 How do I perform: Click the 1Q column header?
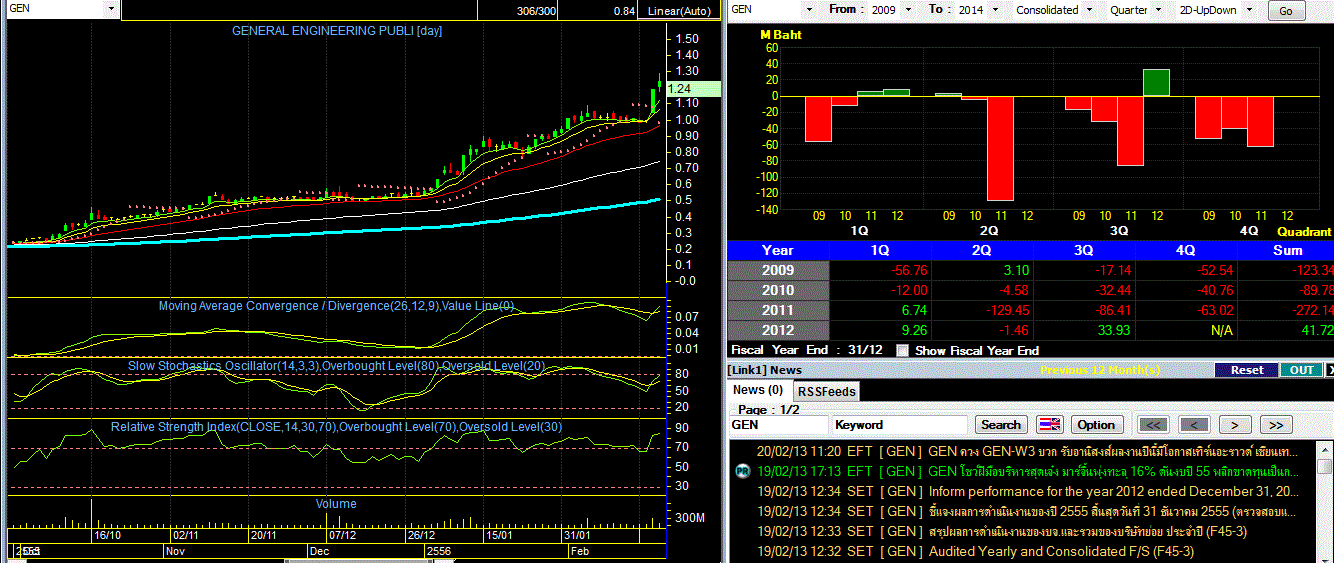coord(882,250)
